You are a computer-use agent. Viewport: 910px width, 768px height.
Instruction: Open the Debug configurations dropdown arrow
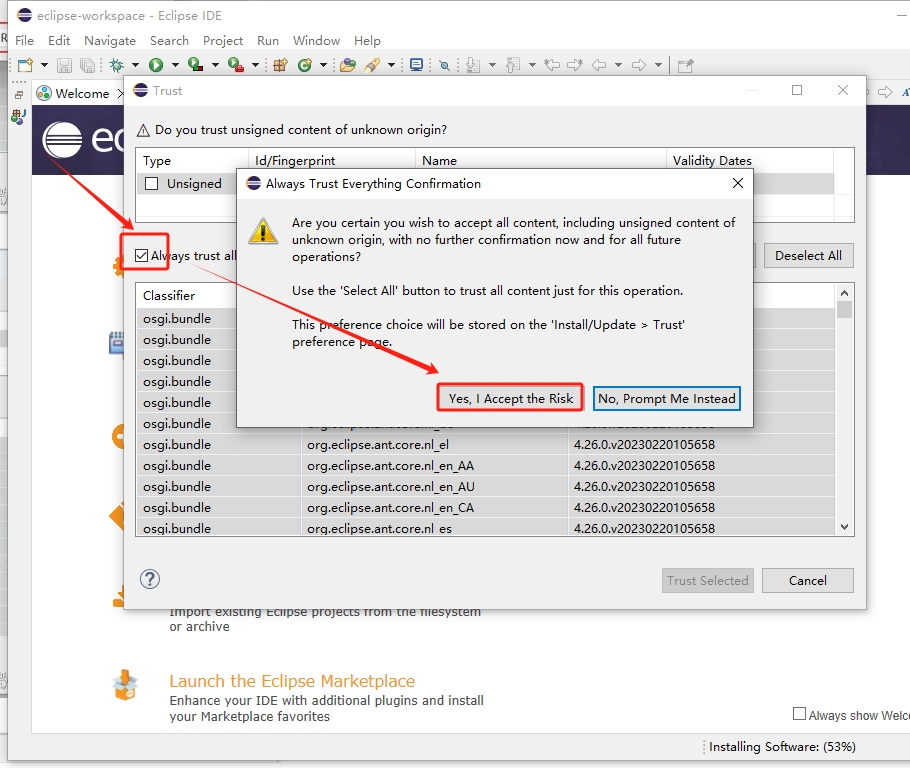pos(135,65)
